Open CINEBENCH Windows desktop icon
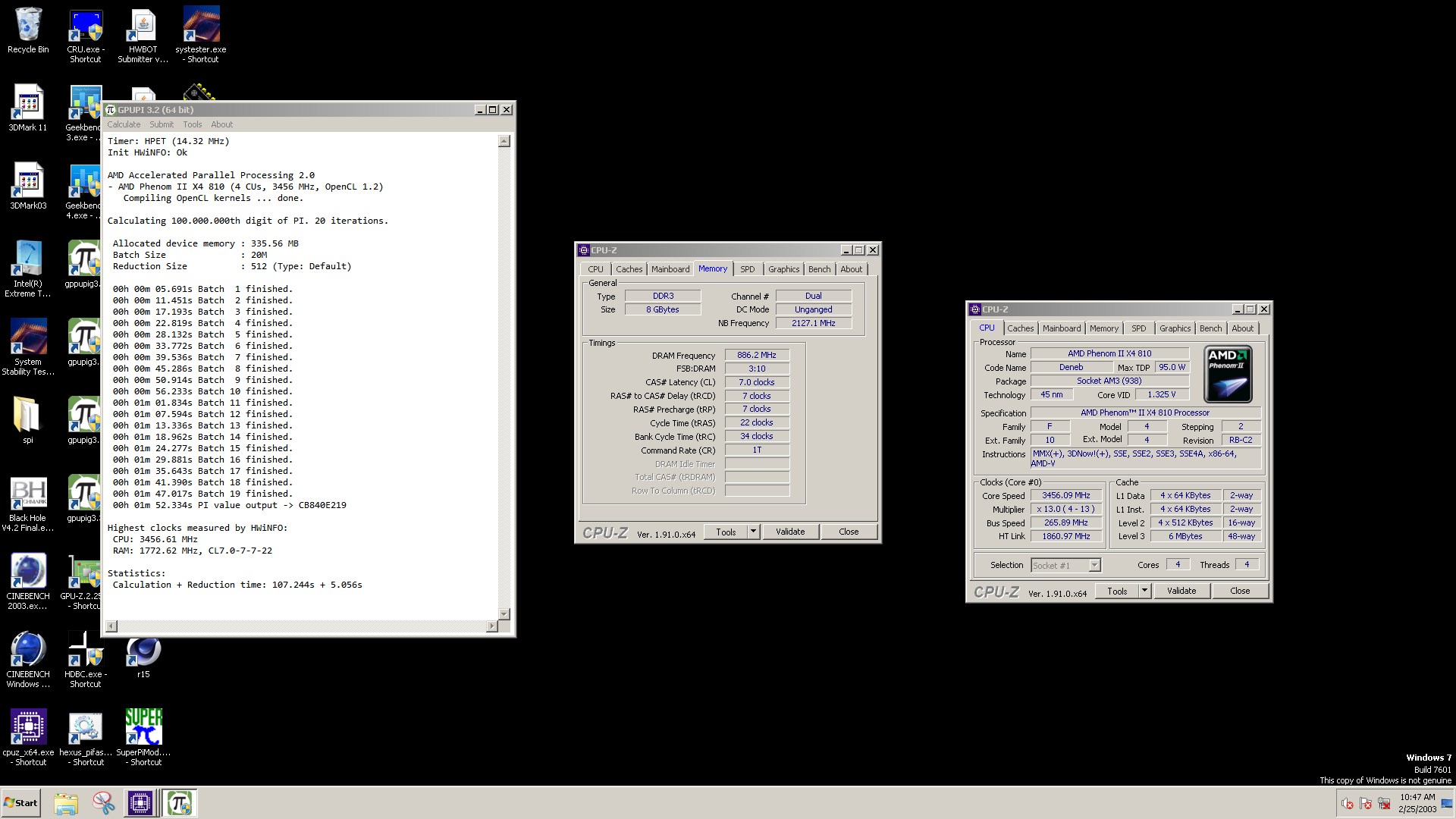This screenshot has height=819, width=1456. [28, 660]
